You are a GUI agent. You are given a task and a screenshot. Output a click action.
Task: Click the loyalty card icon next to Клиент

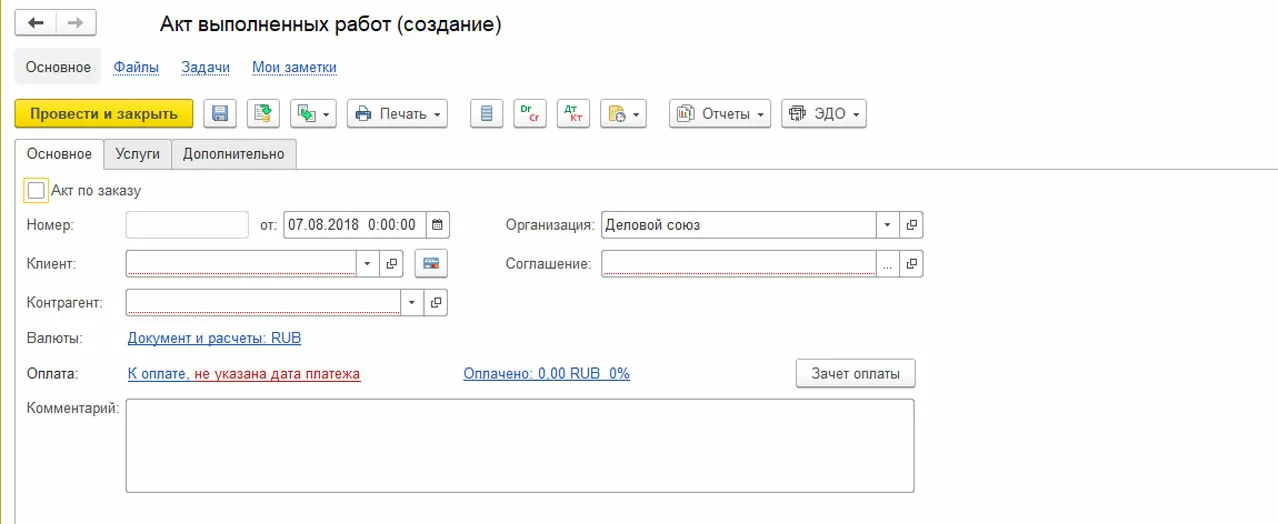432,264
